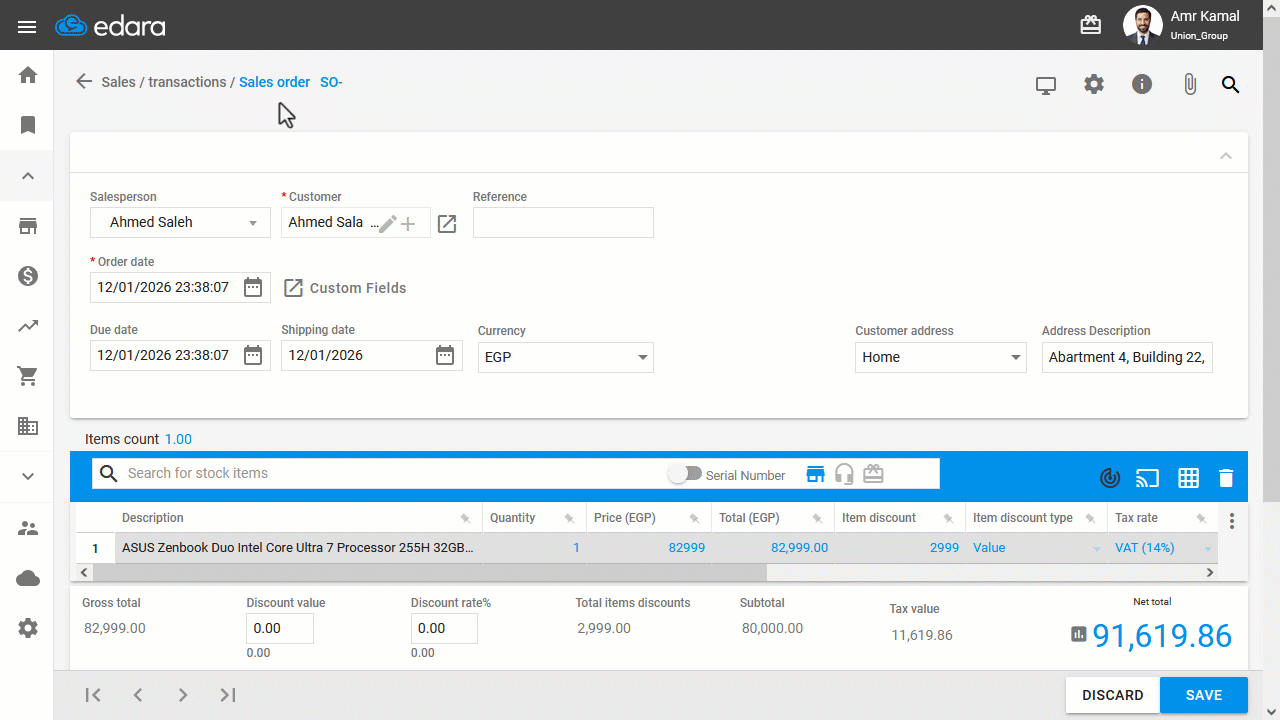Click the headset icon in items search bar
Viewport: 1280px width, 720px height.
[x=844, y=474]
